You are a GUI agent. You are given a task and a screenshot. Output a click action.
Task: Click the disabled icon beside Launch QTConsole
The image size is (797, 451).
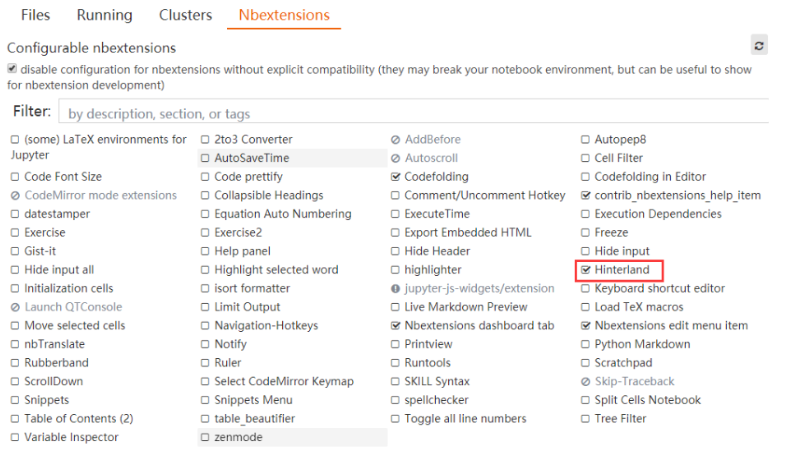click(15, 308)
